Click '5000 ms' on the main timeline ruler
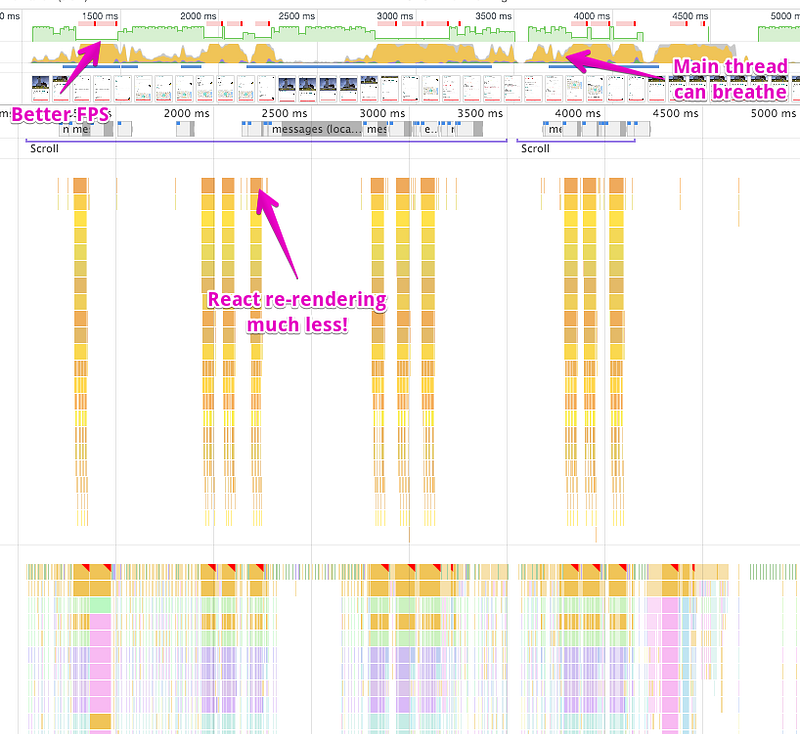The image size is (800, 734). (x=773, y=113)
